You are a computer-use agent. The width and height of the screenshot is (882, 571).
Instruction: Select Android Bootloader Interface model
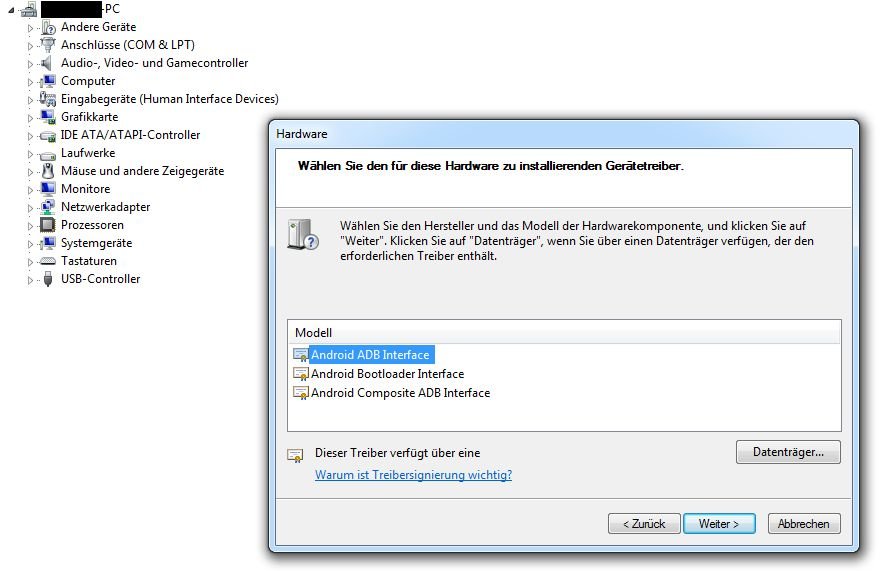pos(388,374)
